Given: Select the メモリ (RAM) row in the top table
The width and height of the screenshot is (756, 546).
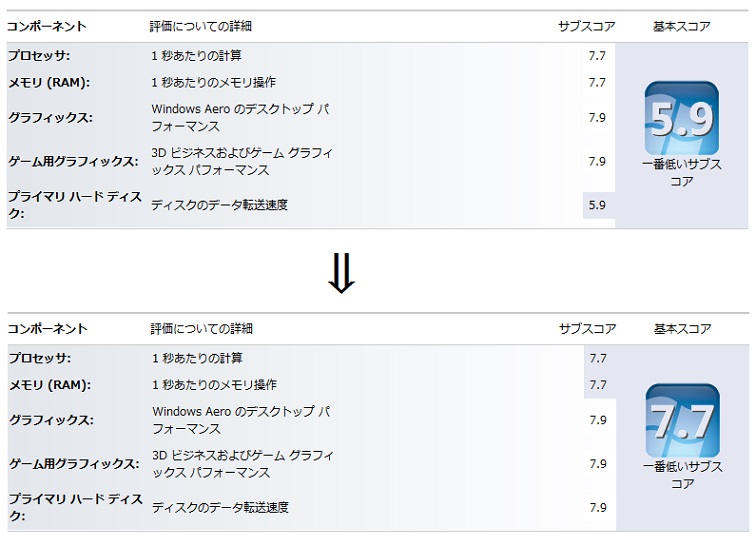Looking at the screenshot, I should 311,82.
